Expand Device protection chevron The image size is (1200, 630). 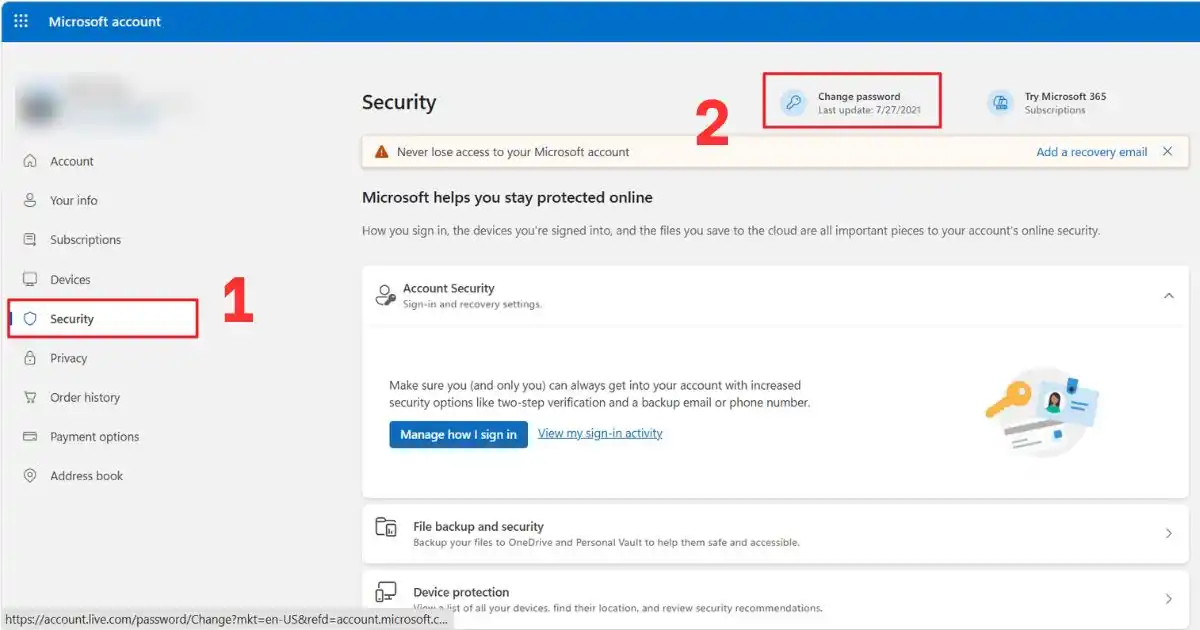pyautogui.click(x=1168, y=599)
